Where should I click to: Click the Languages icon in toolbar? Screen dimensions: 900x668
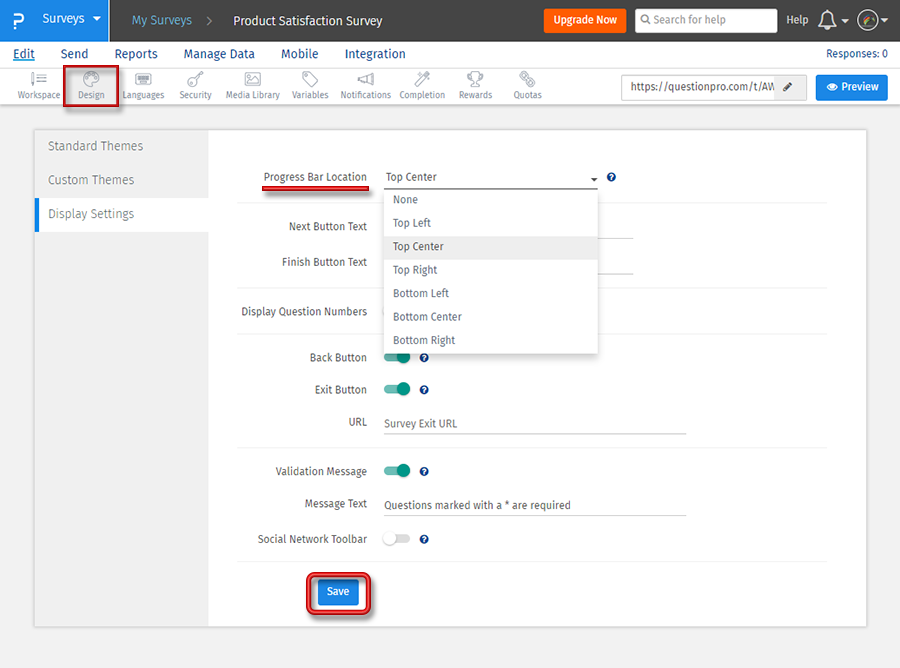click(x=143, y=85)
